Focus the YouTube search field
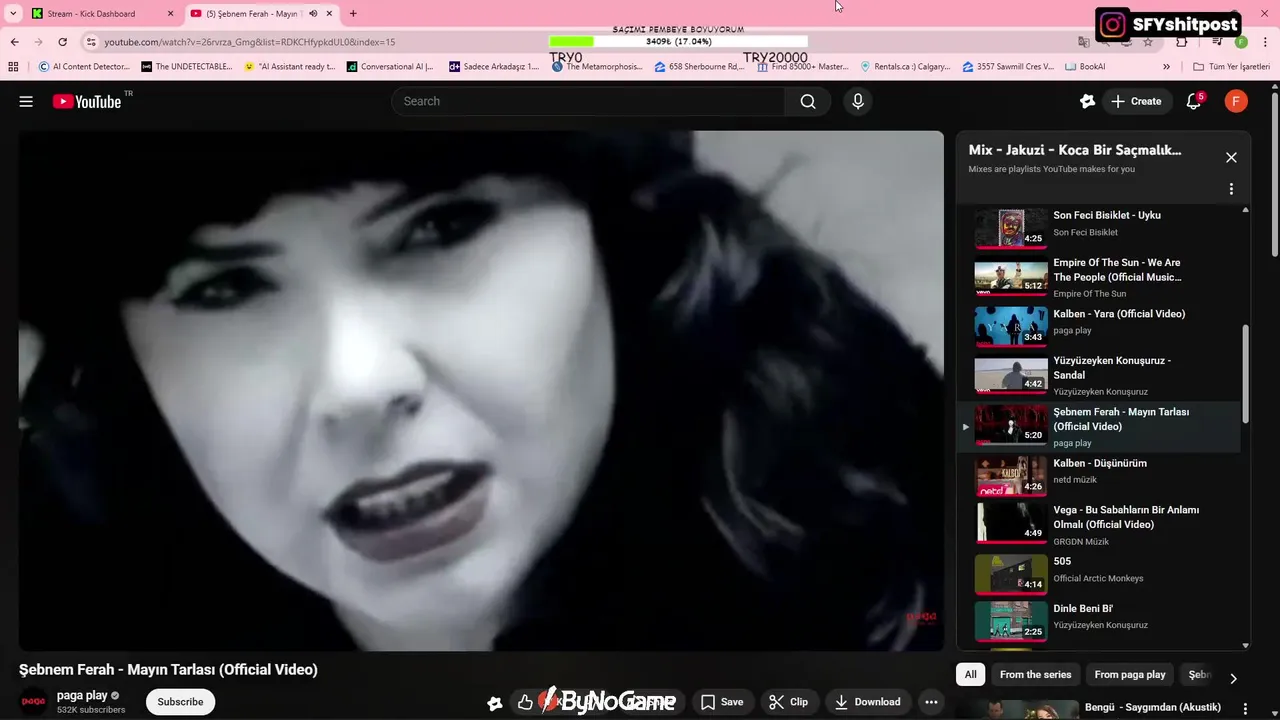 coord(588,101)
